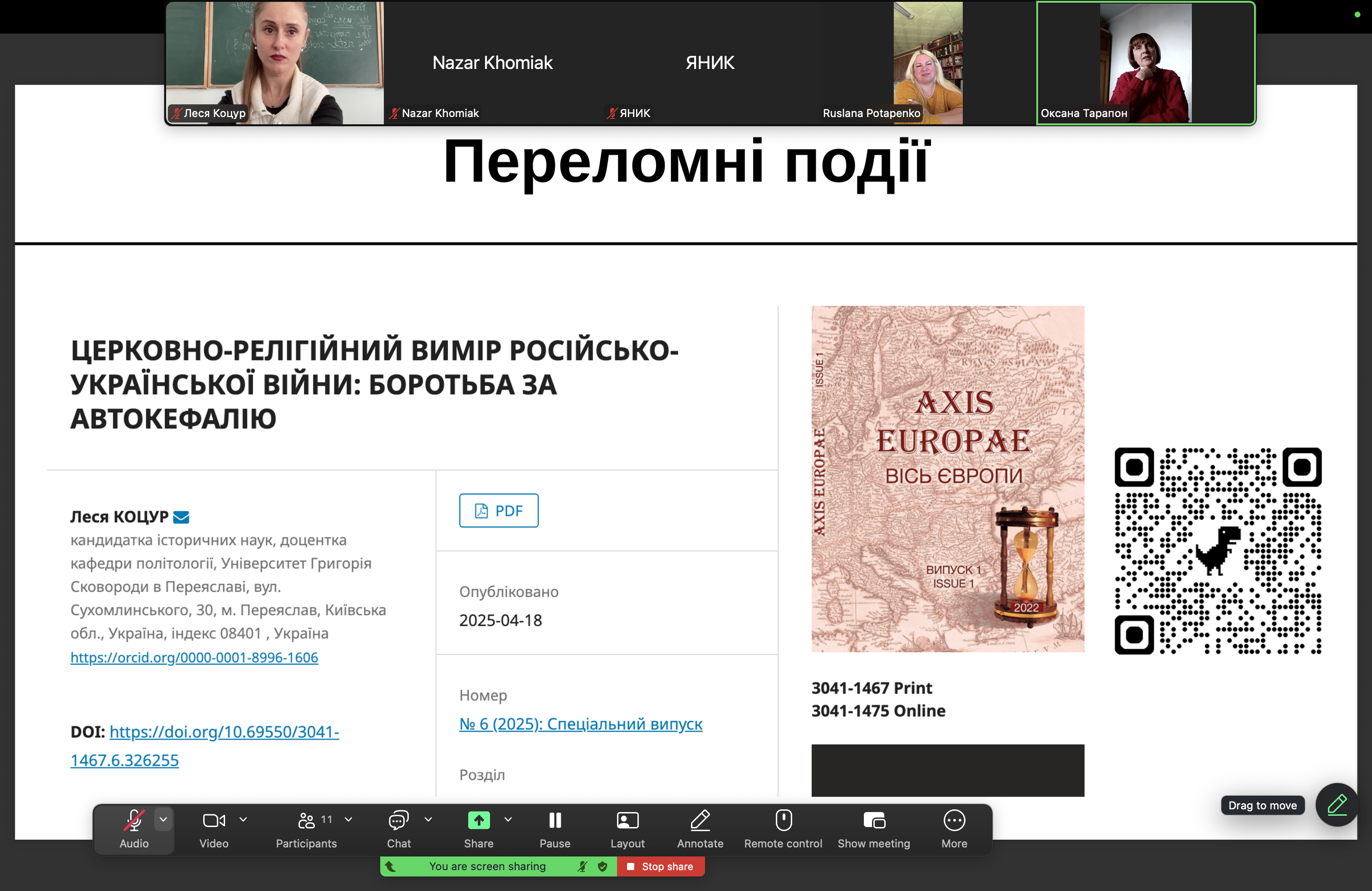
Task: Open the Chat panel
Action: 398,819
